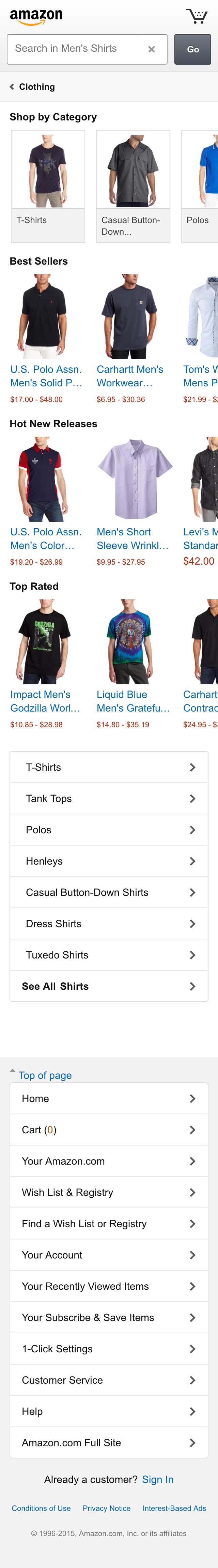Expand the T-Shirts category row

[x=108, y=767]
